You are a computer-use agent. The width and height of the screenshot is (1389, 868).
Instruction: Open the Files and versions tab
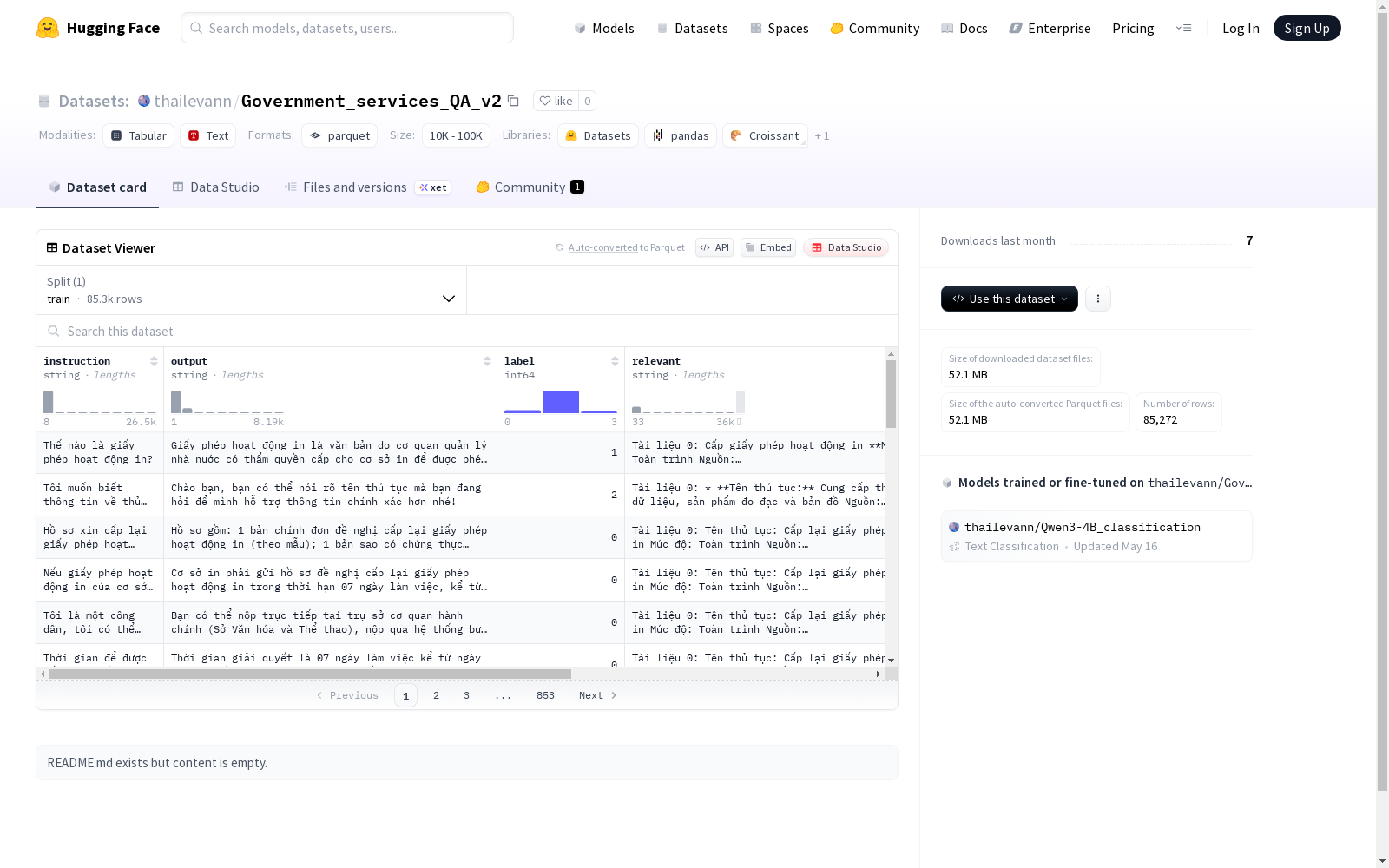368,187
